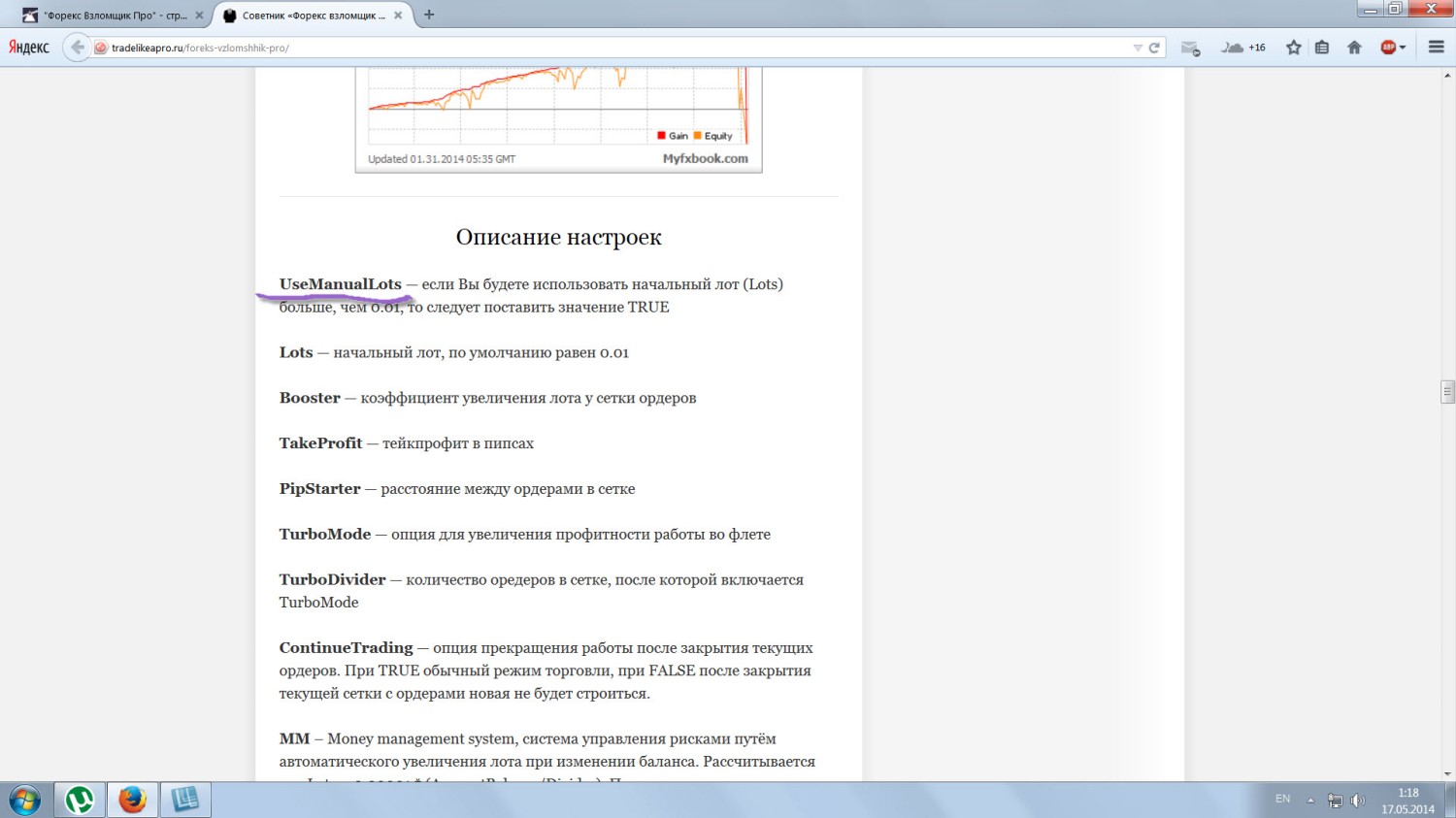The image size is (1456, 818).
Task: Click the scrollbar down arrow
Action: coord(1447,774)
